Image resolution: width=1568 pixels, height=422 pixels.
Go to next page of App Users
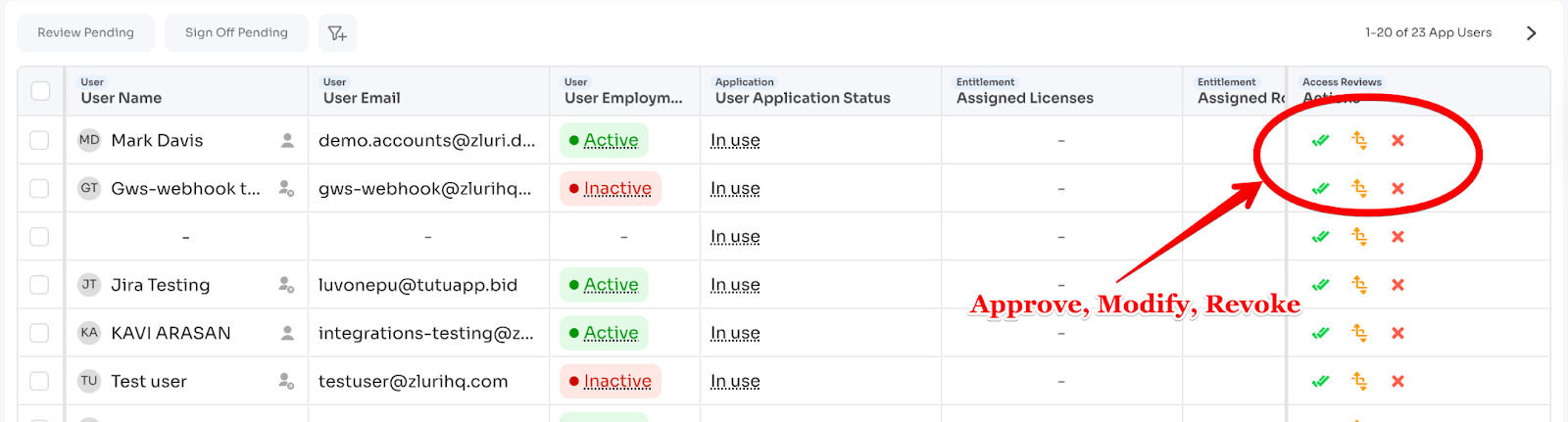point(1531,33)
